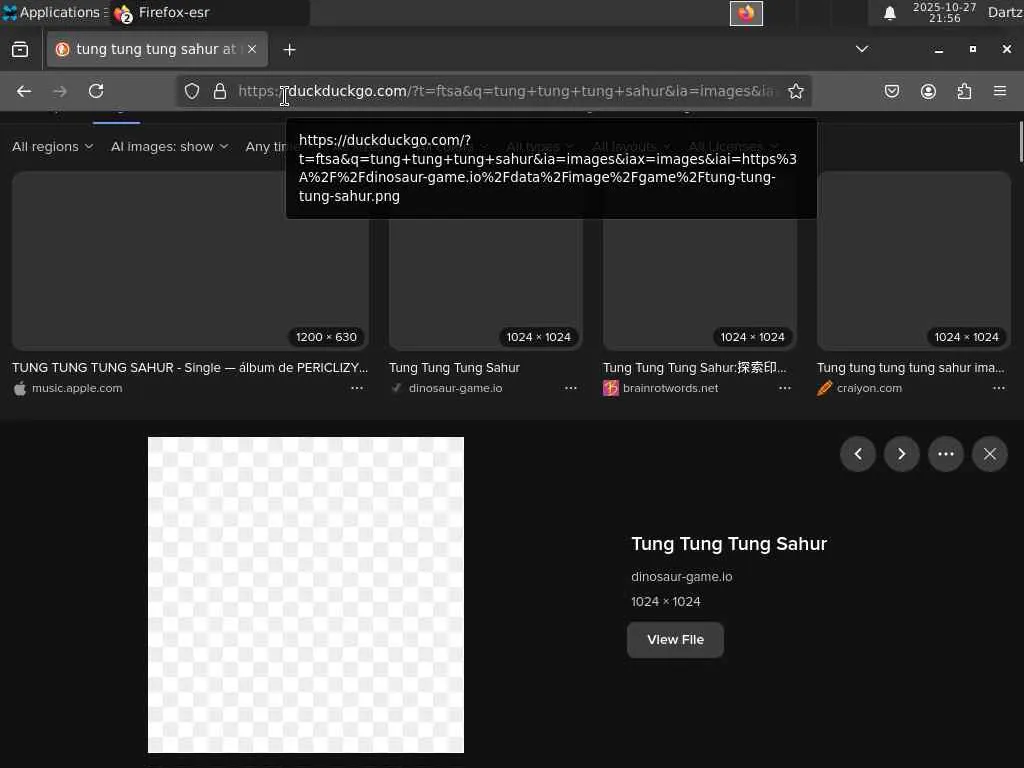Click the system notification bell

[889, 13]
